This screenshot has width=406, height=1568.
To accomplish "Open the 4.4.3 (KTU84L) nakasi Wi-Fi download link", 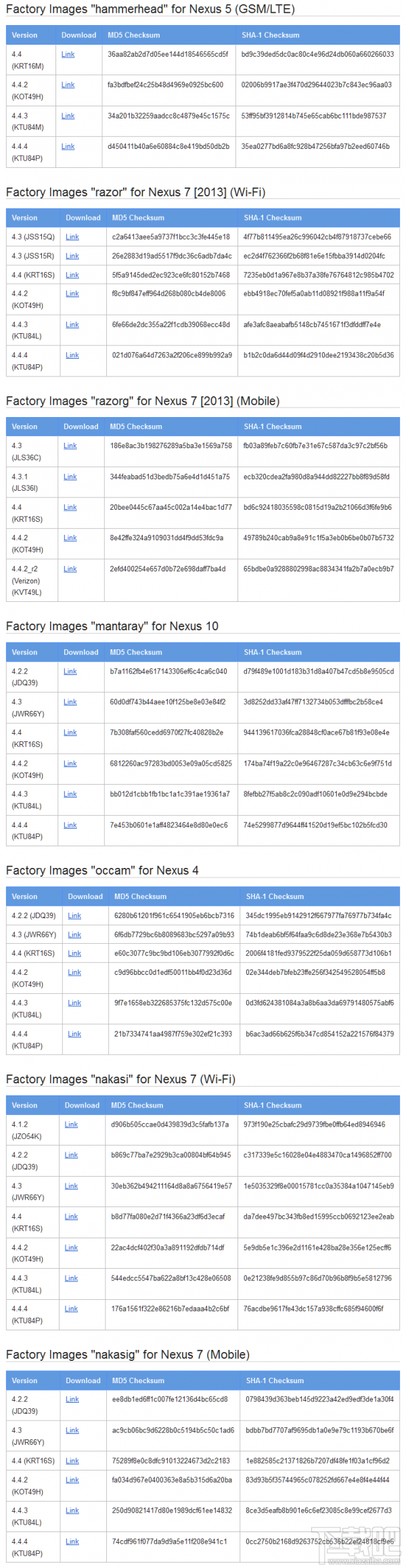I will [x=71, y=1278].
